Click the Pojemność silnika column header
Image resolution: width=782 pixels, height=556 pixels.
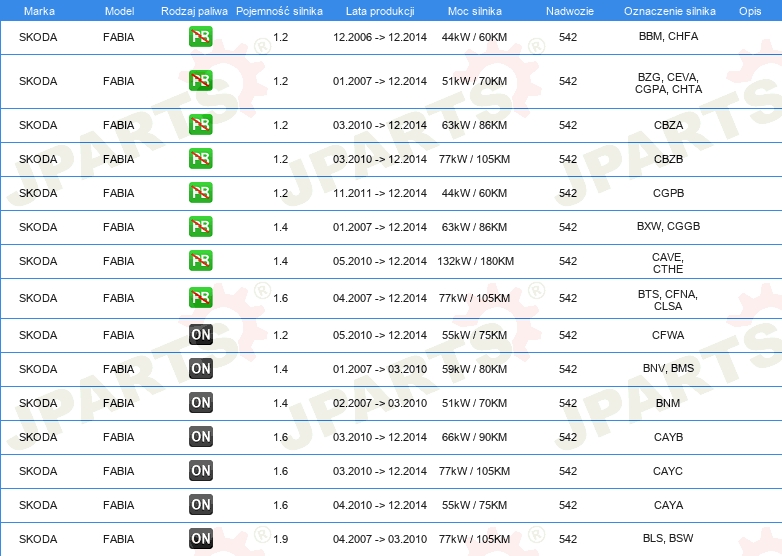pos(279,11)
